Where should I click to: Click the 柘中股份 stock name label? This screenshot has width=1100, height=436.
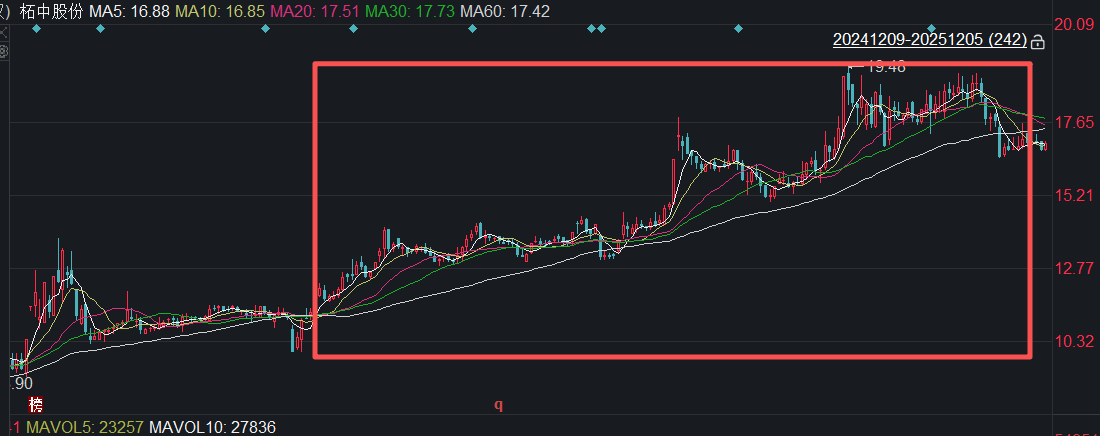pos(47,10)
